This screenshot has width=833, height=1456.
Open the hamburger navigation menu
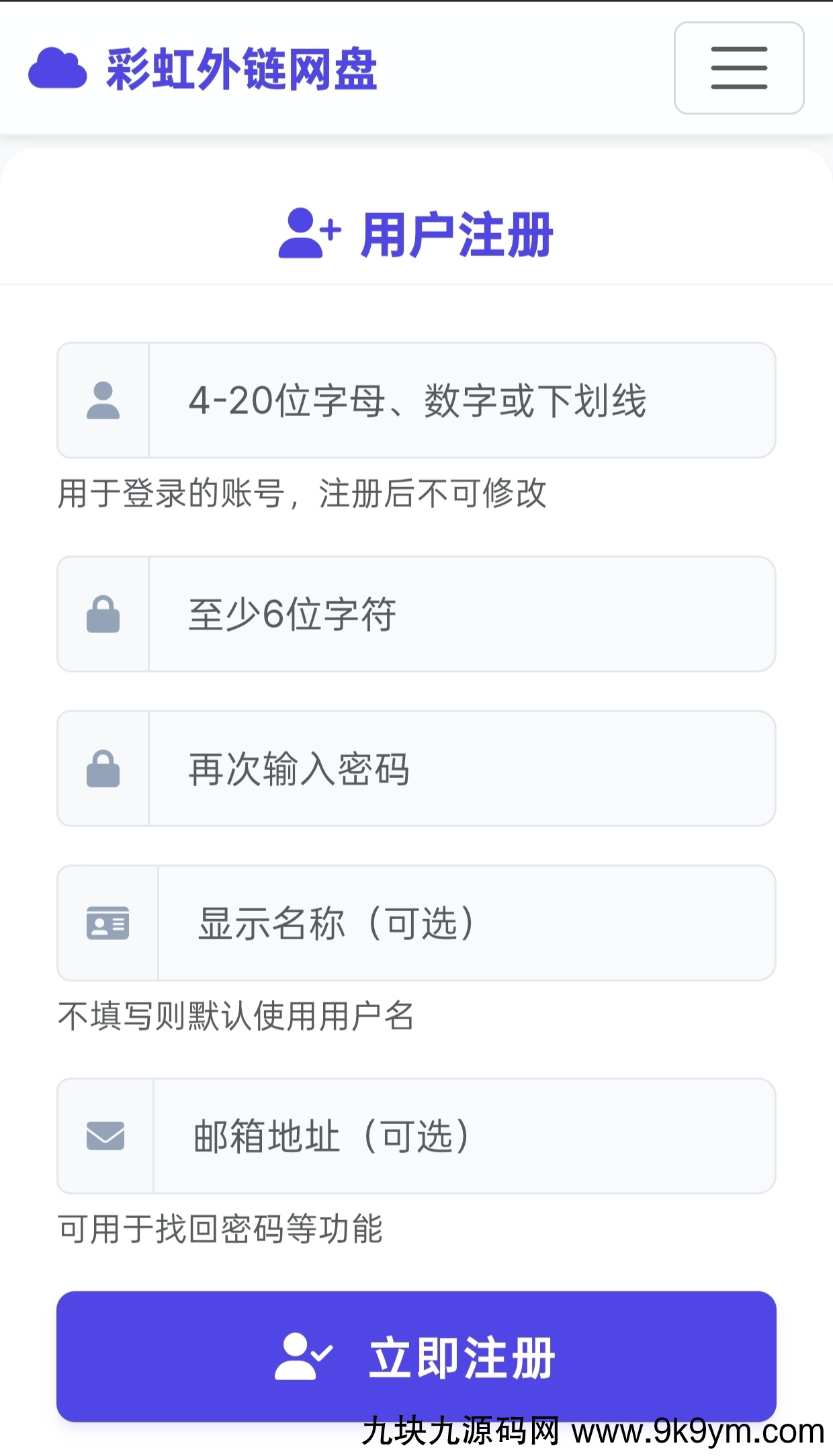[739, 68]
